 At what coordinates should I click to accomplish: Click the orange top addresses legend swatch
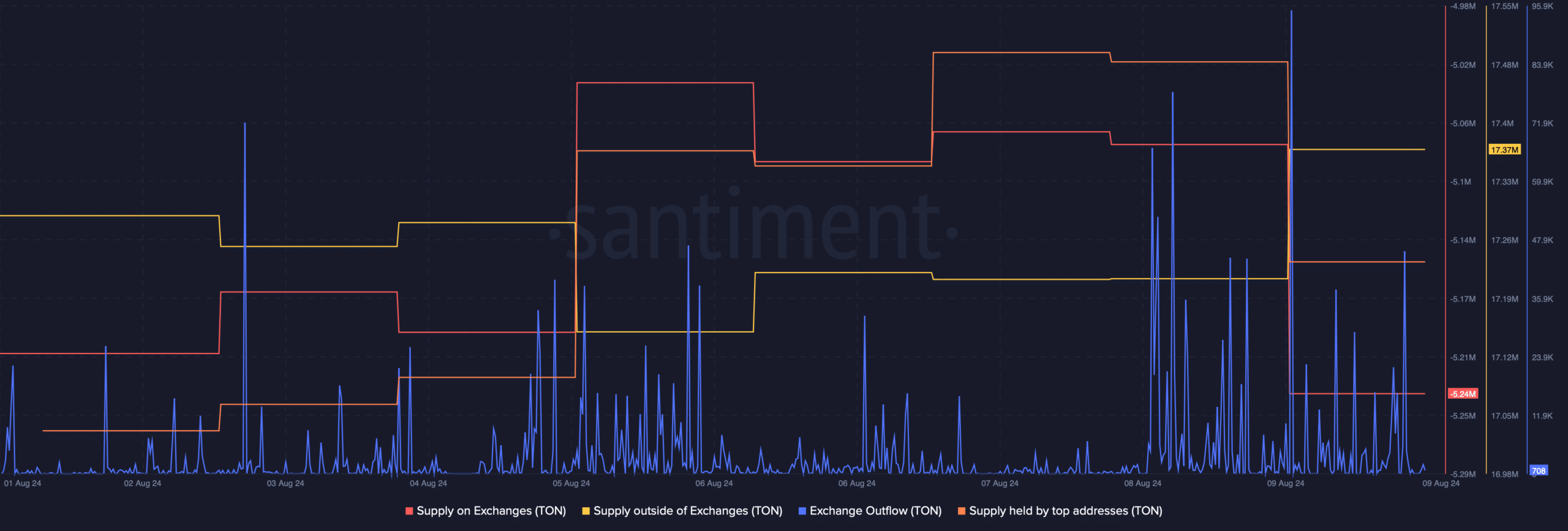tap(962, 511)
